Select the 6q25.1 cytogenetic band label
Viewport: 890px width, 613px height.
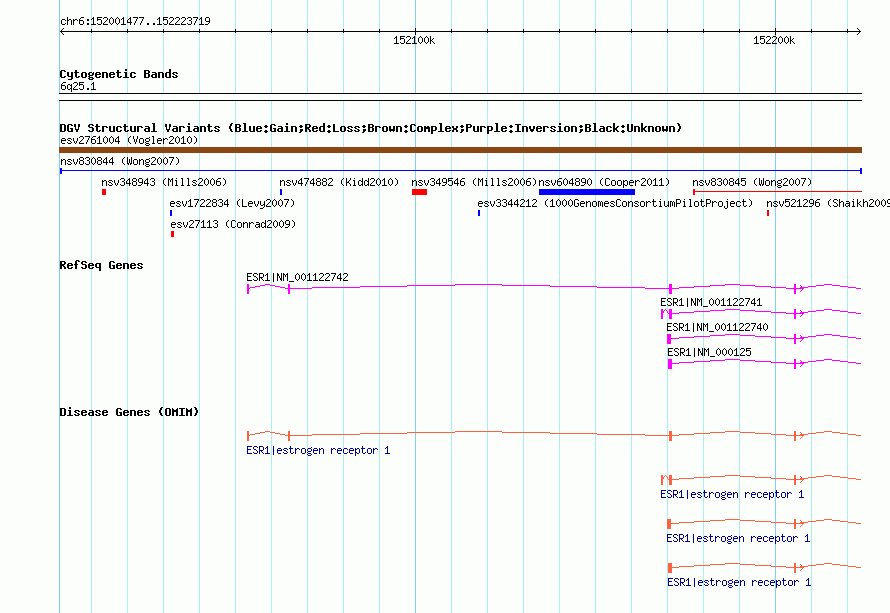pos(78,86)
